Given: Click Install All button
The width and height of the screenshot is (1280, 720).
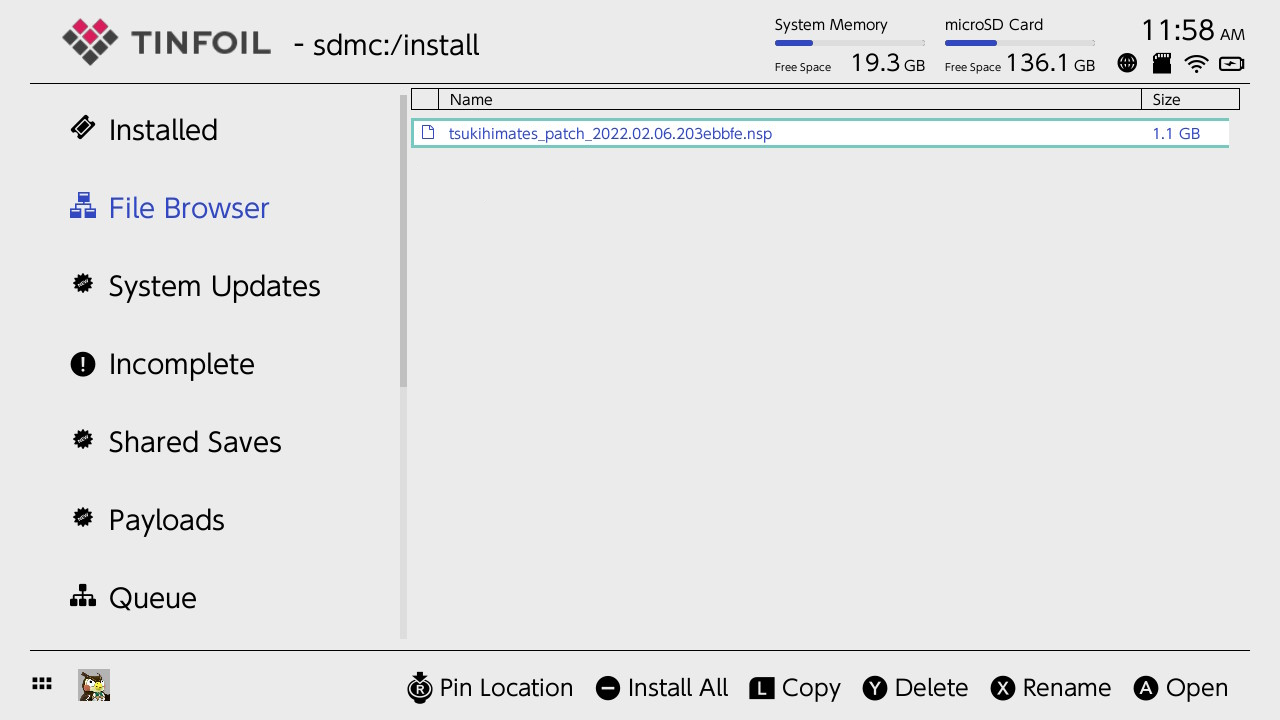Looking at the screenshot, I should (662, 688).
